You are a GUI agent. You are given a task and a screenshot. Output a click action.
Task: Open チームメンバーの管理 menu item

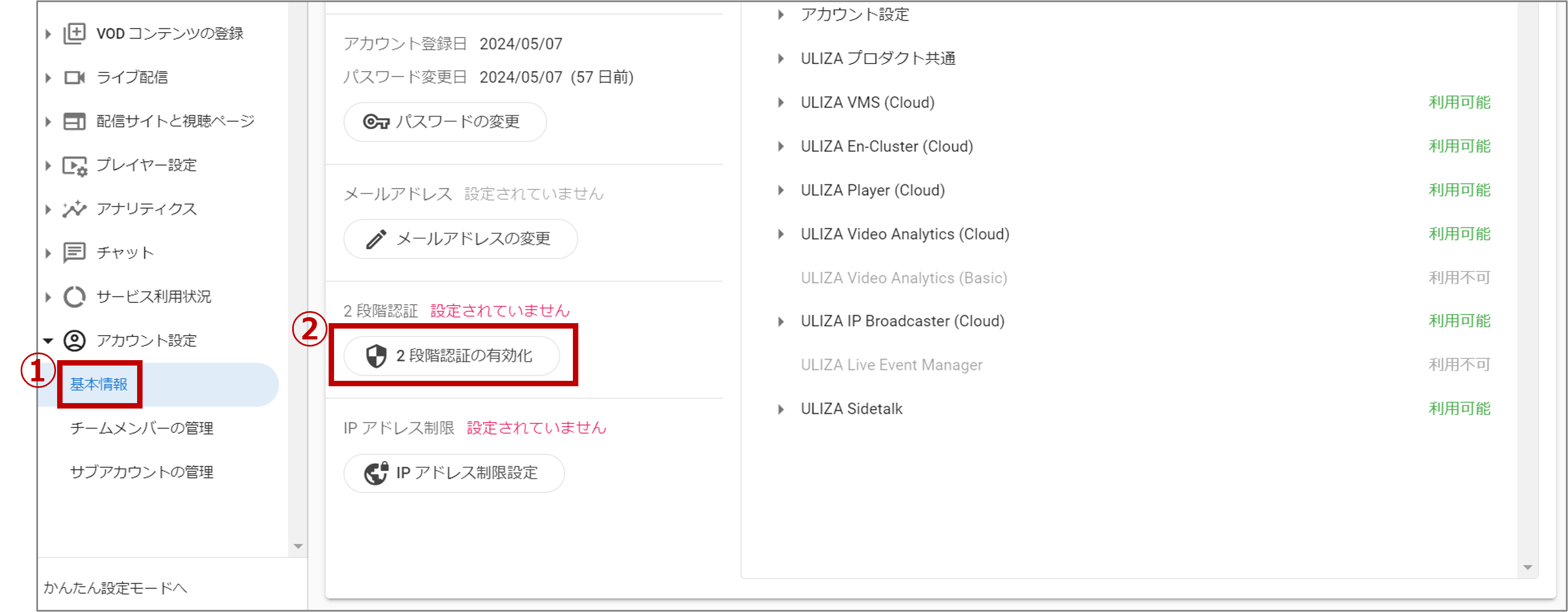click(x=141, y=428)
